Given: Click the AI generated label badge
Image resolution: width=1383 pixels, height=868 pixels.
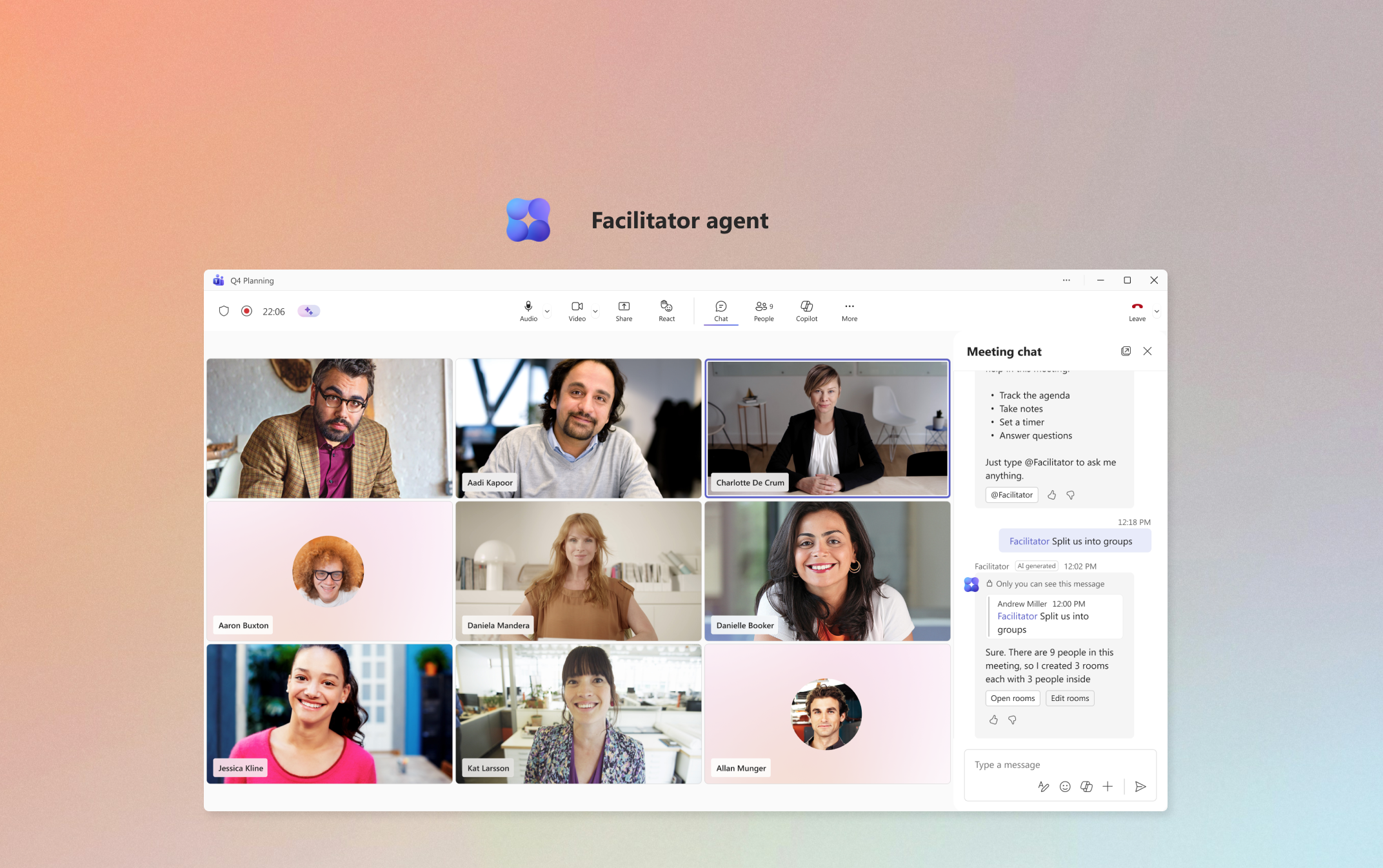Looking at the screenshot, I should coord(1037,566).
